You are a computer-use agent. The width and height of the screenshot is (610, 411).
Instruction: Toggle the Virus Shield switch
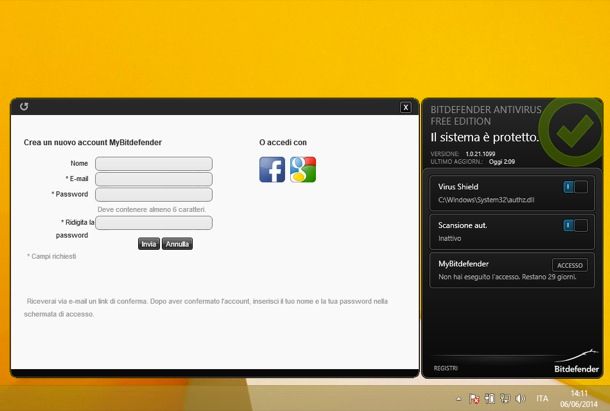575,187
